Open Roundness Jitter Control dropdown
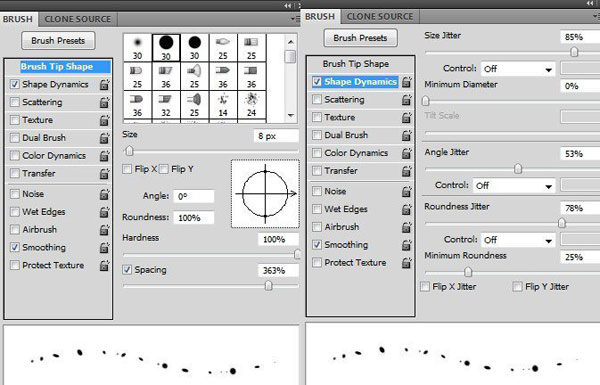The width and height of the screenshot is (600, 385). [x=518, y=240]
